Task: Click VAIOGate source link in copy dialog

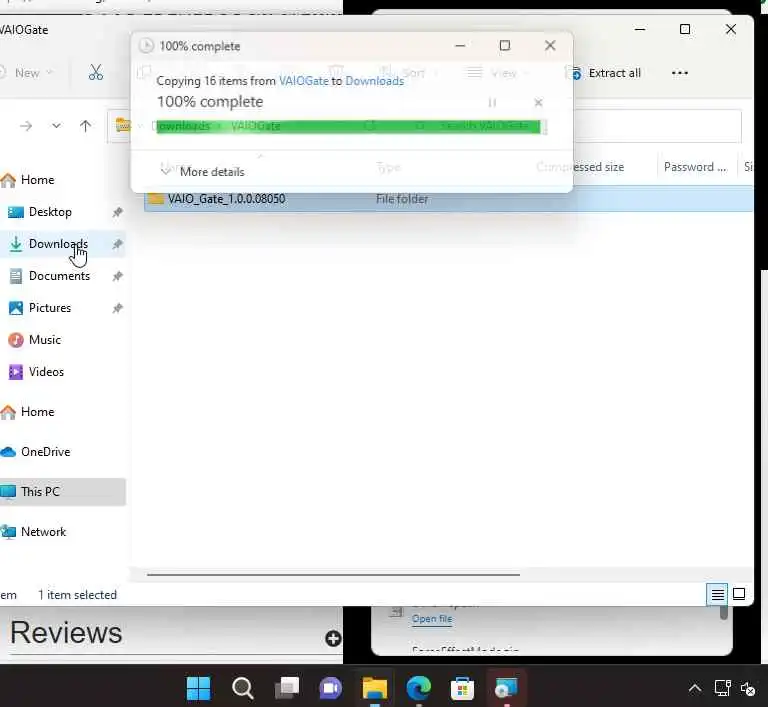Action: [304, 81]
